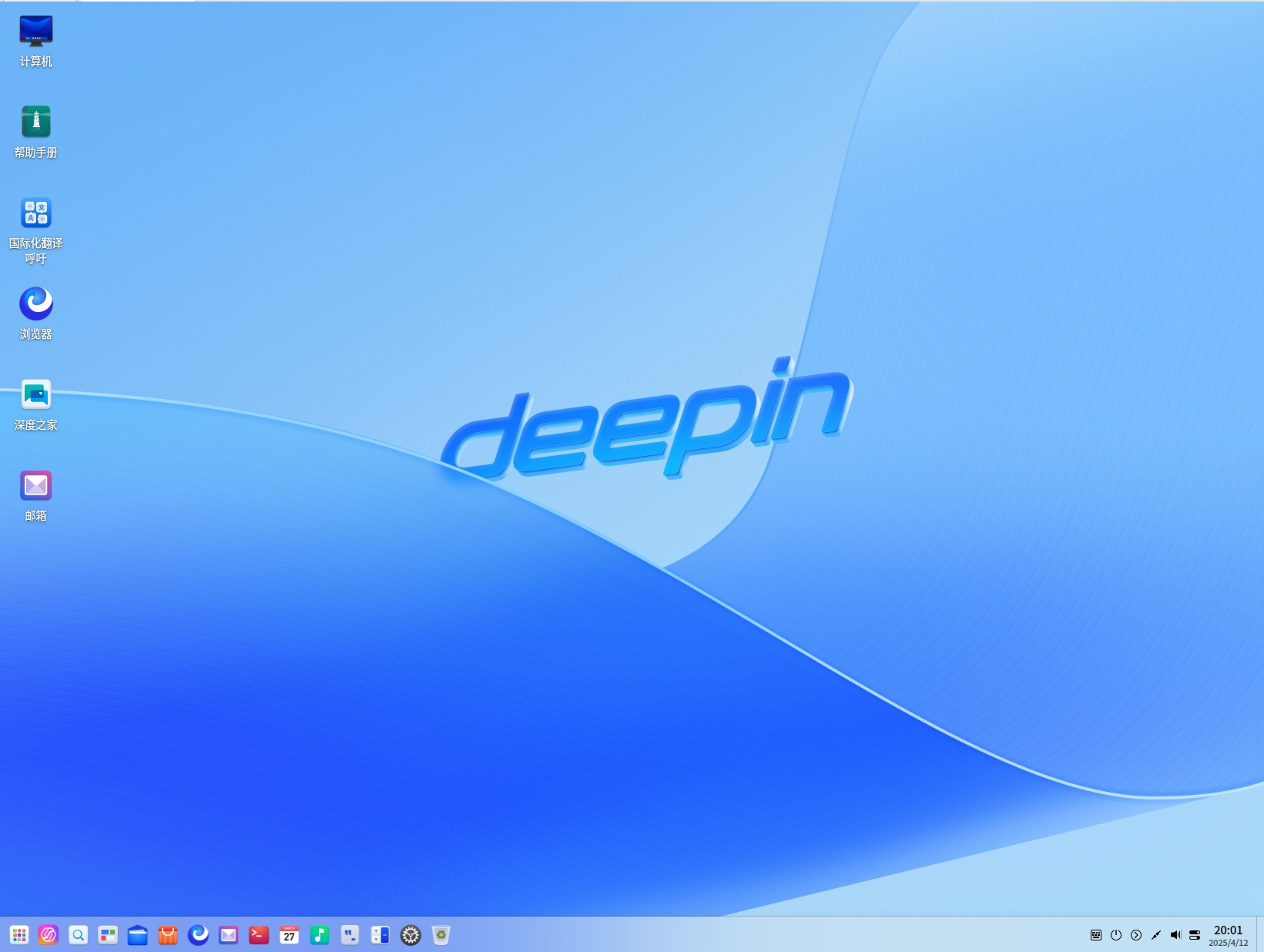Open the launcher app grid in the dock
The image size is (1264, 952).
point(19,935)
